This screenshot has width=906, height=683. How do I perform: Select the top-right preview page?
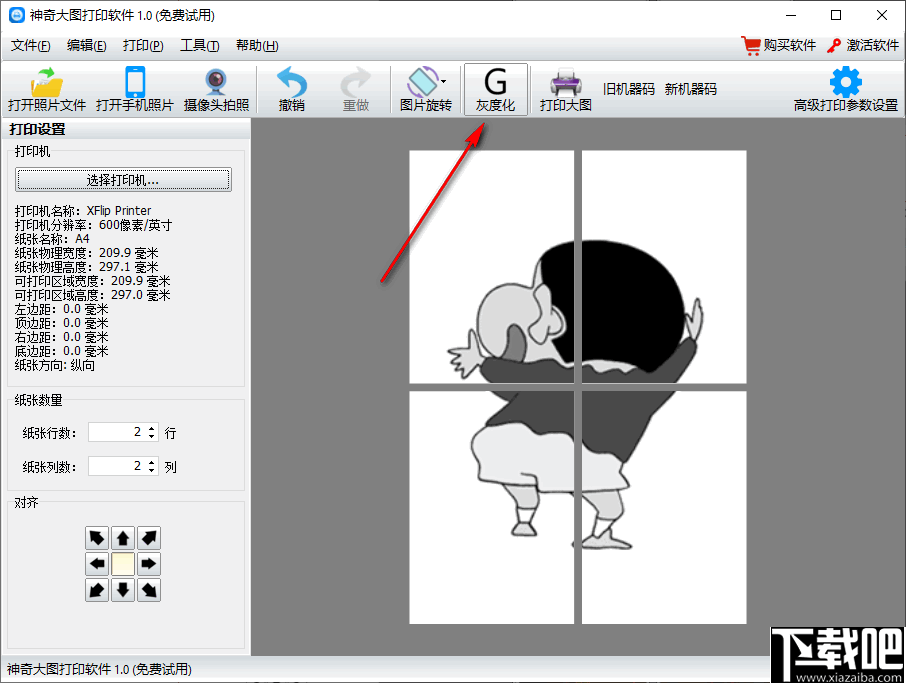(x=664, y=267)
